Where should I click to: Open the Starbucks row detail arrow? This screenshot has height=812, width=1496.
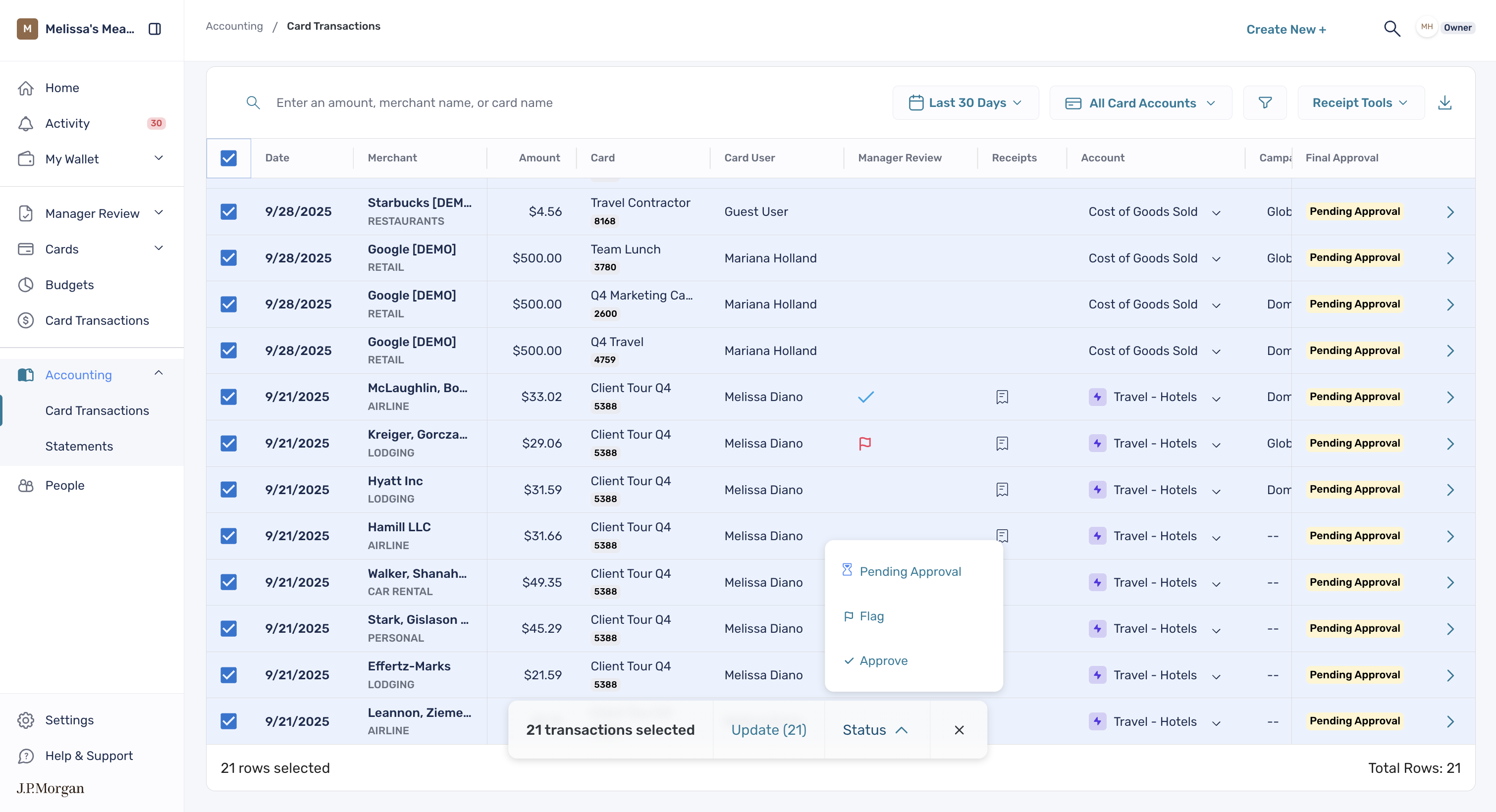tap(1450, 212)
